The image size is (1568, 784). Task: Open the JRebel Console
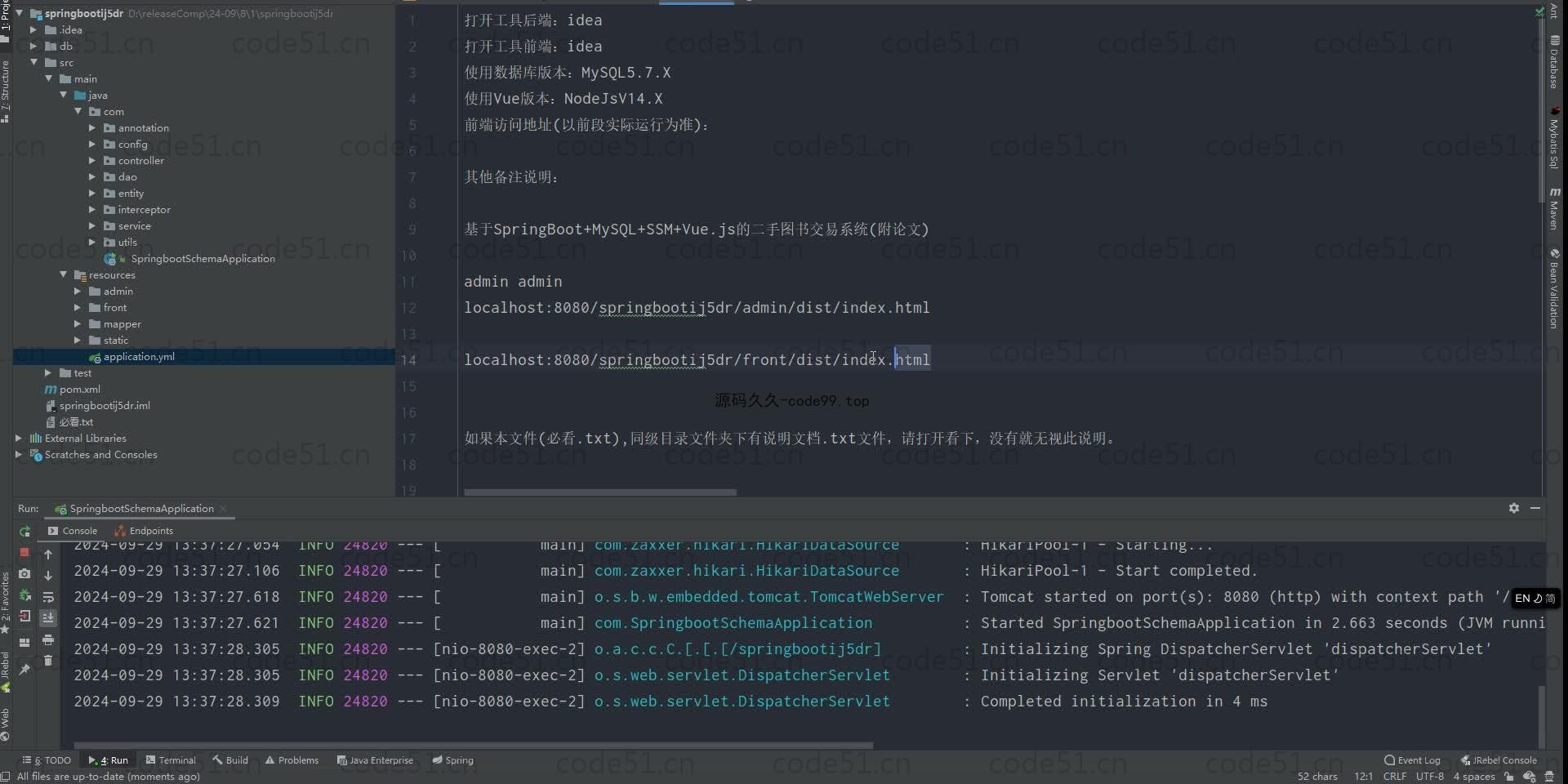(1499, 760)
